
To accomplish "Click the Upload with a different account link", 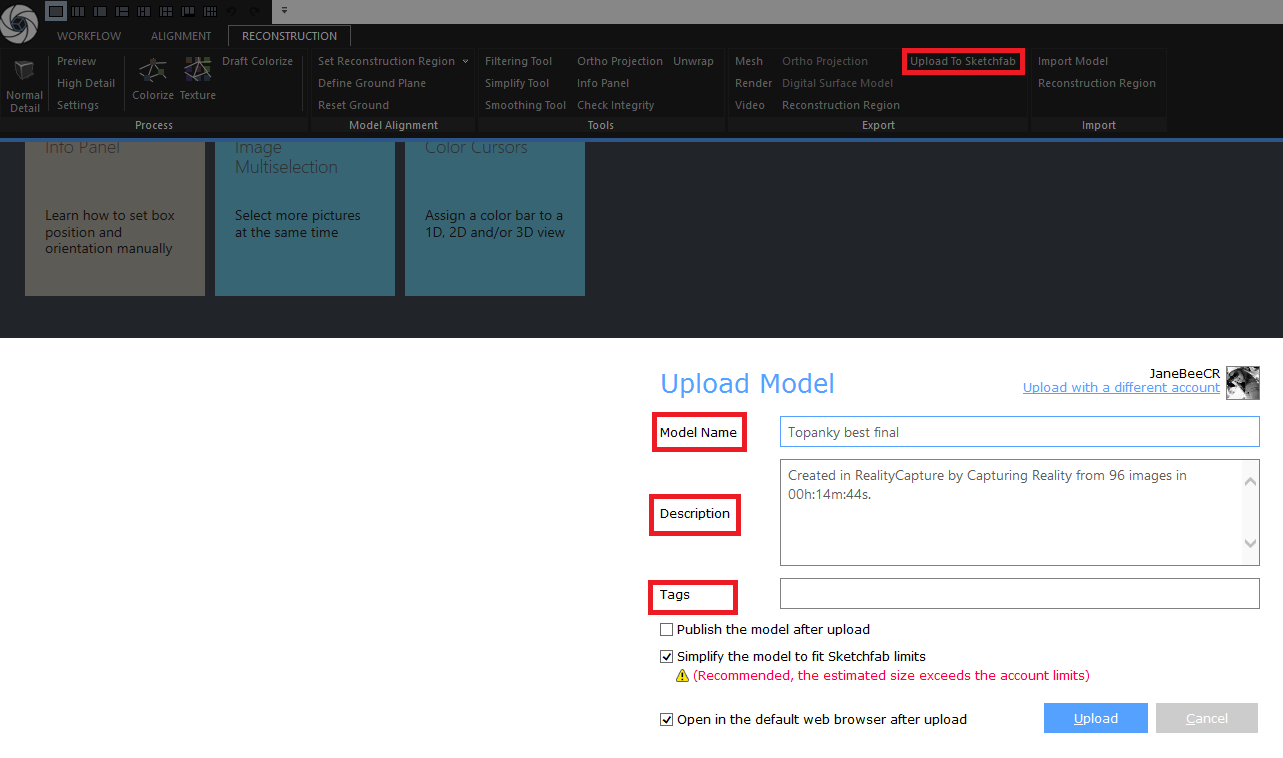I will (x=1121, y=387).
